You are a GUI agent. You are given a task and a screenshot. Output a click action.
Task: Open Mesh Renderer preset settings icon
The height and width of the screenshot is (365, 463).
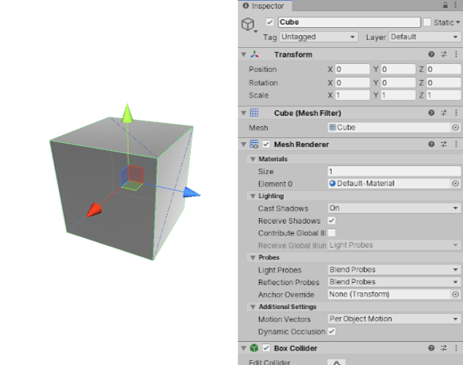[444, 144]
